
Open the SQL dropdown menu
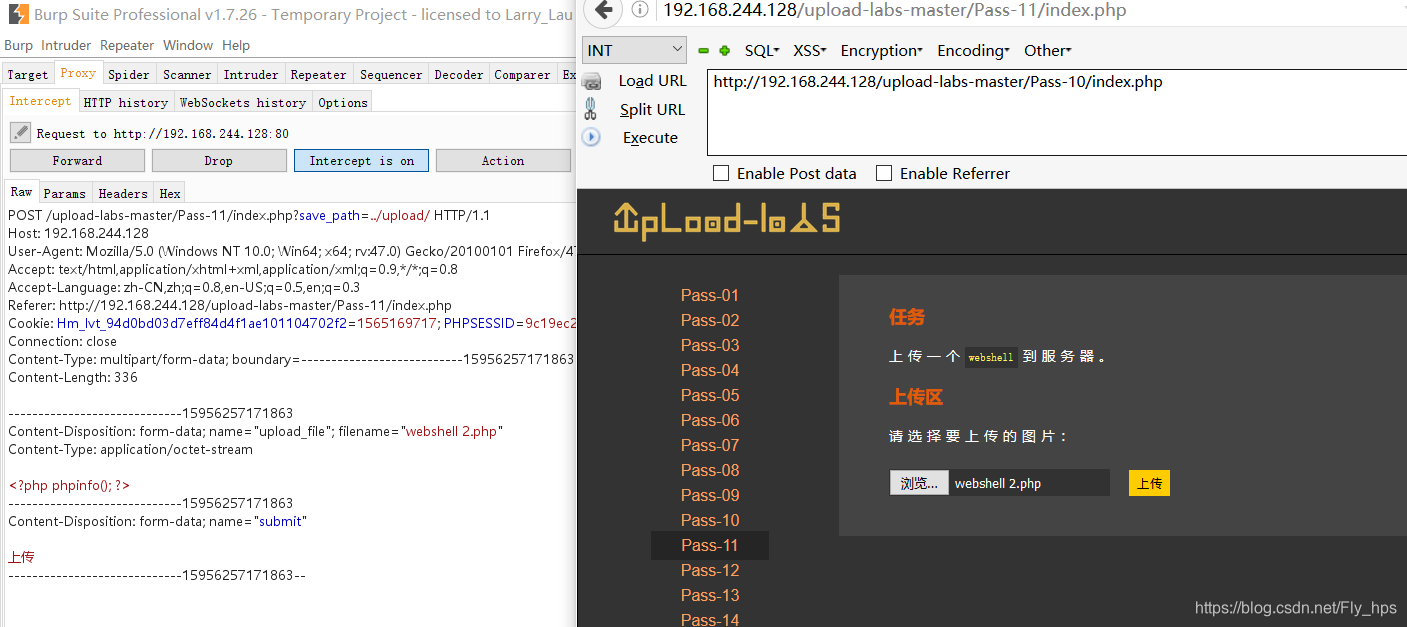point(762,50)
